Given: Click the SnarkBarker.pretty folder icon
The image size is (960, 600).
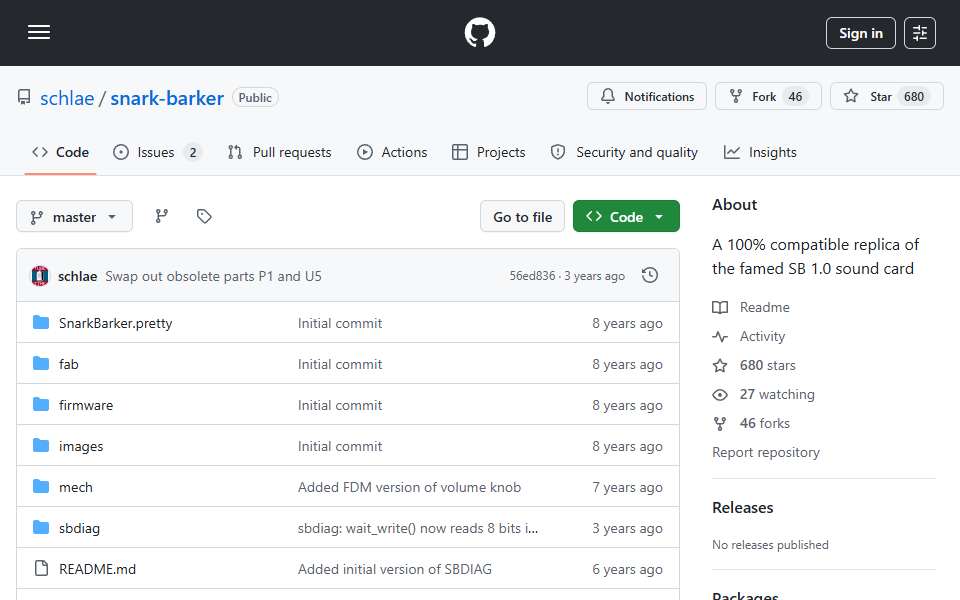Looking at the screenshot, I should point(41,323).
